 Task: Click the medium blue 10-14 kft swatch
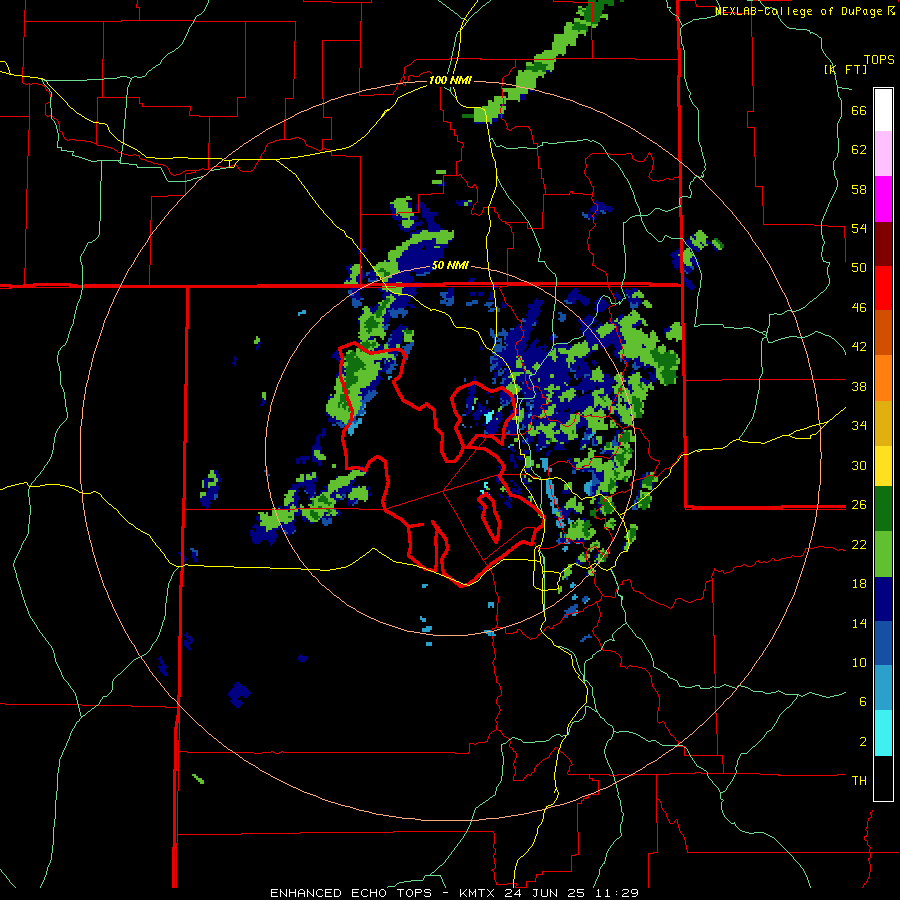coord(883,644)
